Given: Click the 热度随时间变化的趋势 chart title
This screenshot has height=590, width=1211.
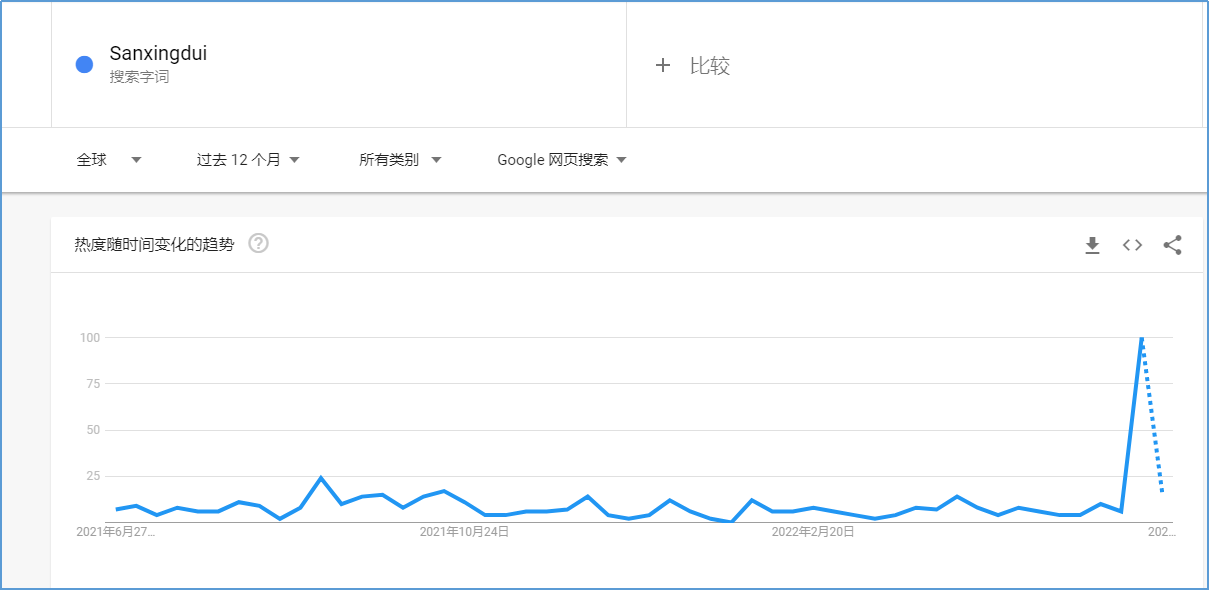Looking at the screenshot, I should click(154, 244).
